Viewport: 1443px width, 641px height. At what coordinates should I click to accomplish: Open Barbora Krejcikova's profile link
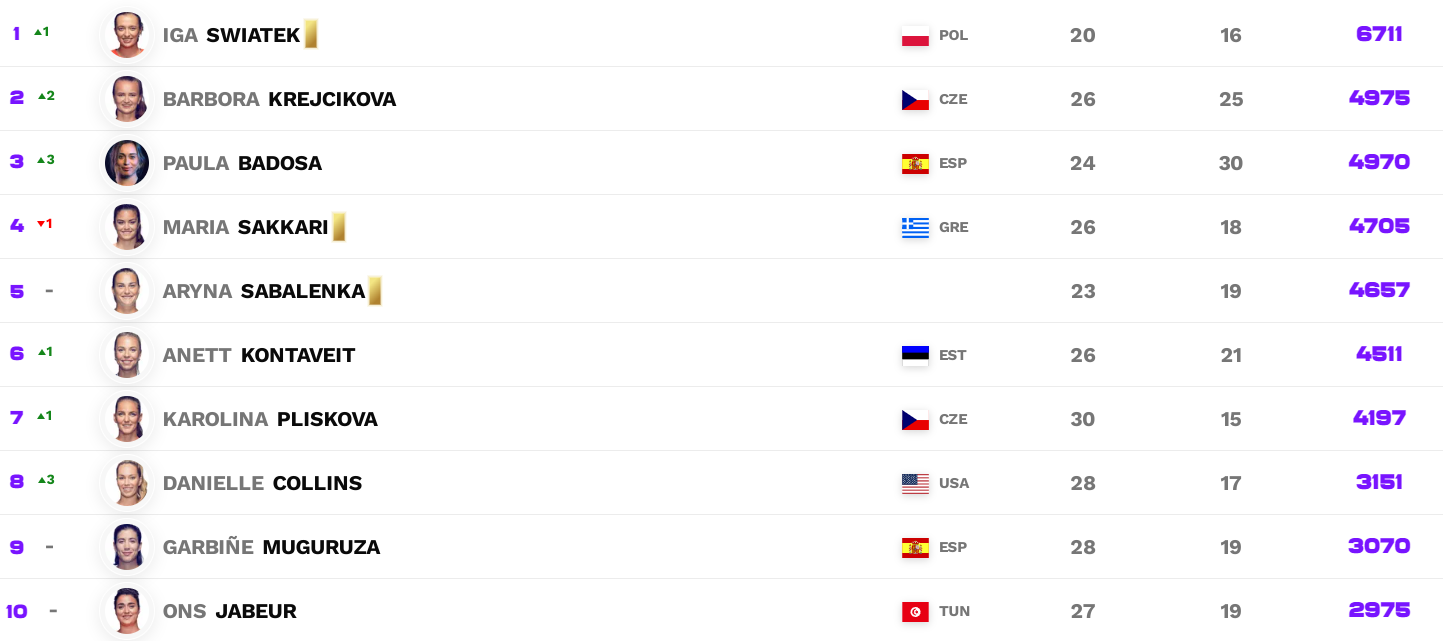tap(279, 99)
